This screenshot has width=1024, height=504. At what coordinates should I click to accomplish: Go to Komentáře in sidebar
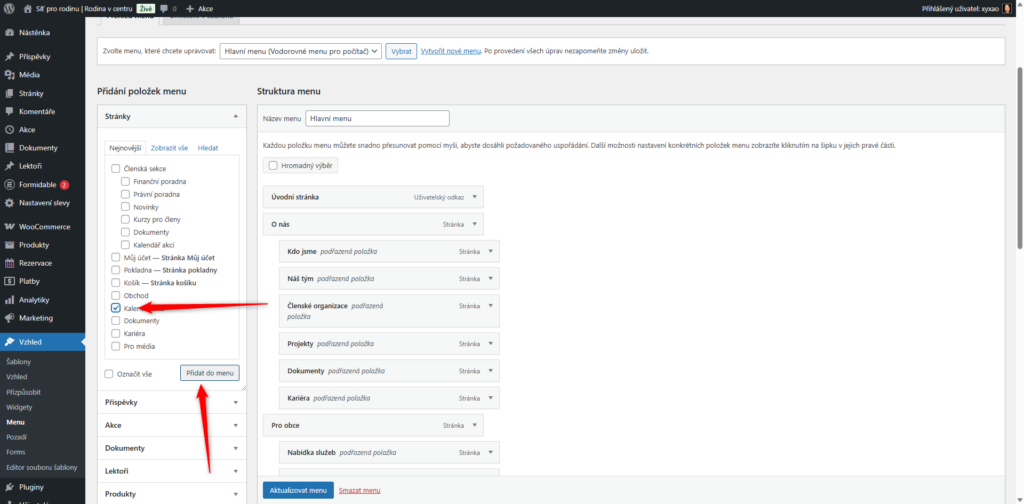coord(36,111)
